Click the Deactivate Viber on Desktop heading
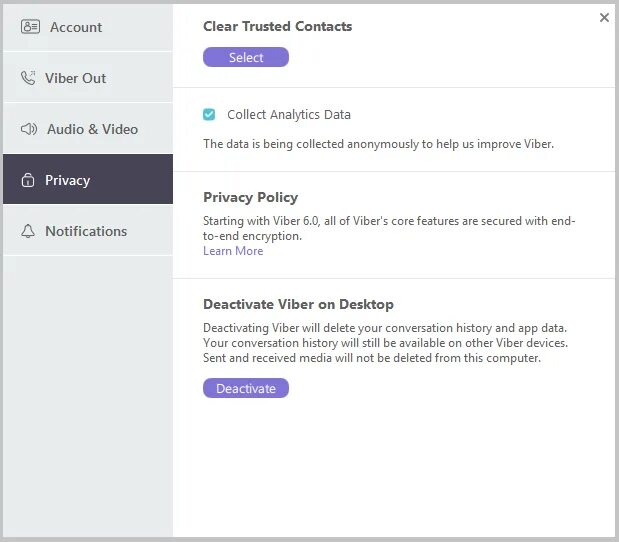The image size is (619, 542). tap(298, 304)
